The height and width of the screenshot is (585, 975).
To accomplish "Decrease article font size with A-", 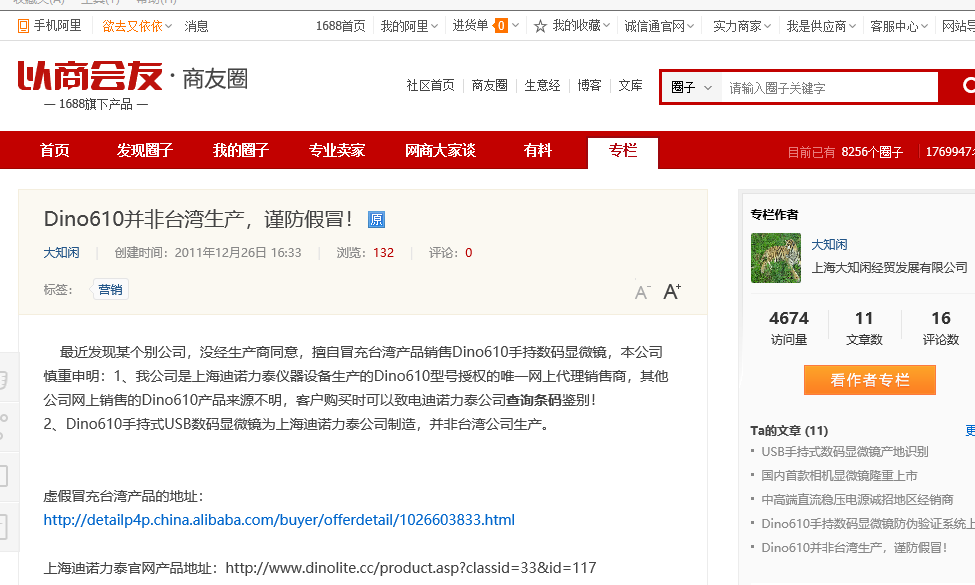I will pyautogui.click(x=640, y=293).
